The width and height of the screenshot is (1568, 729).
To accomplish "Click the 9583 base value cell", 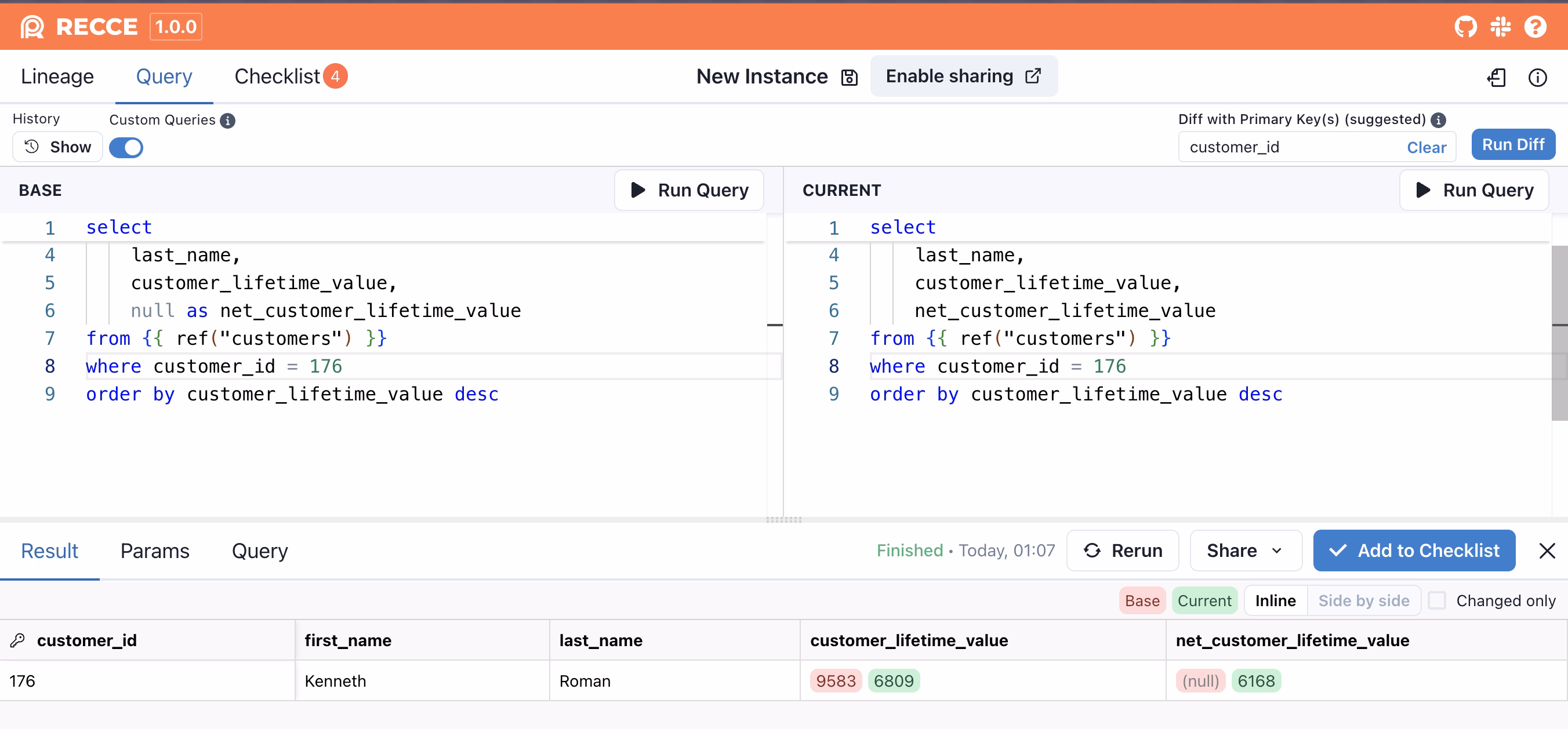I will click(x=836, y=681).
